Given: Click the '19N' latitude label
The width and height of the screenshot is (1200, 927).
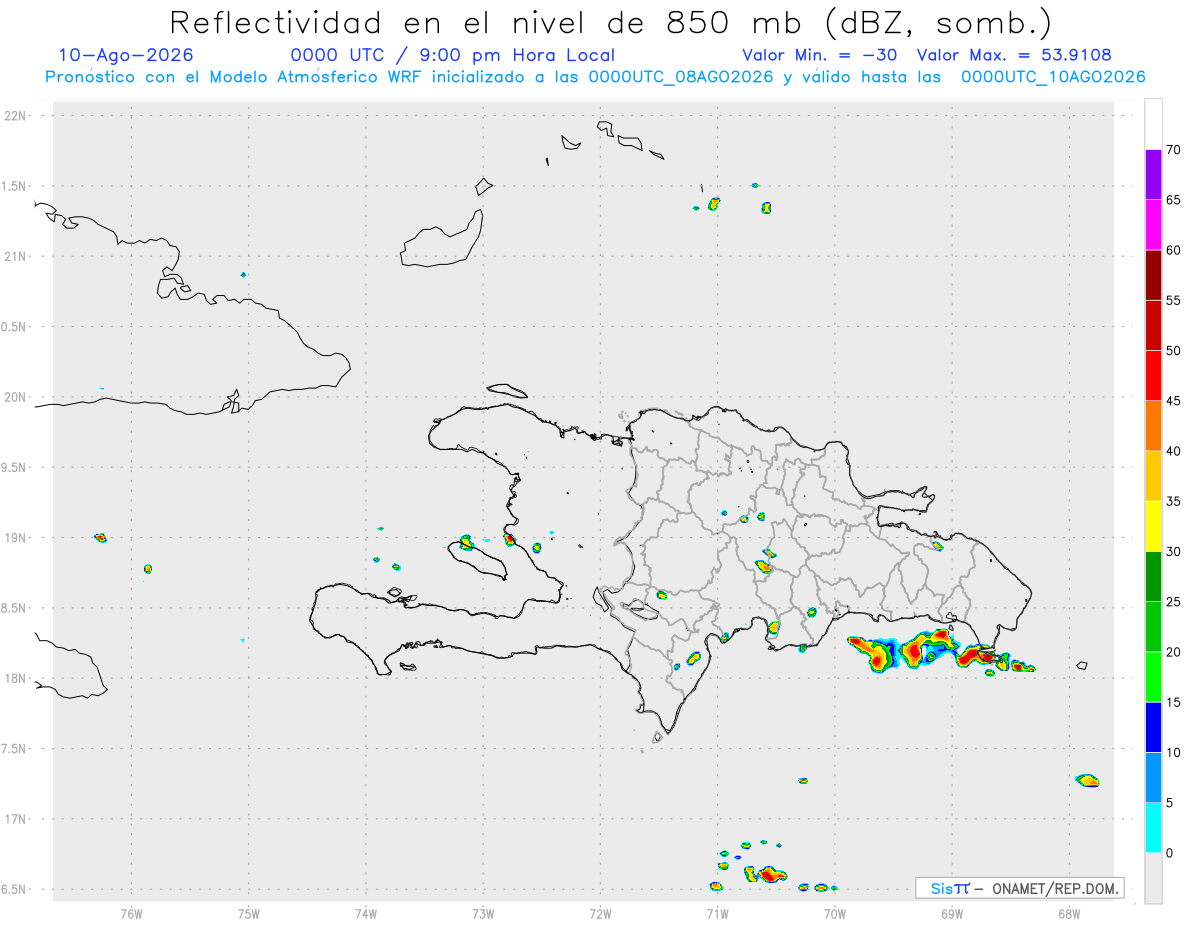Looking at the screenshot, I should click(x=17, y=537).
